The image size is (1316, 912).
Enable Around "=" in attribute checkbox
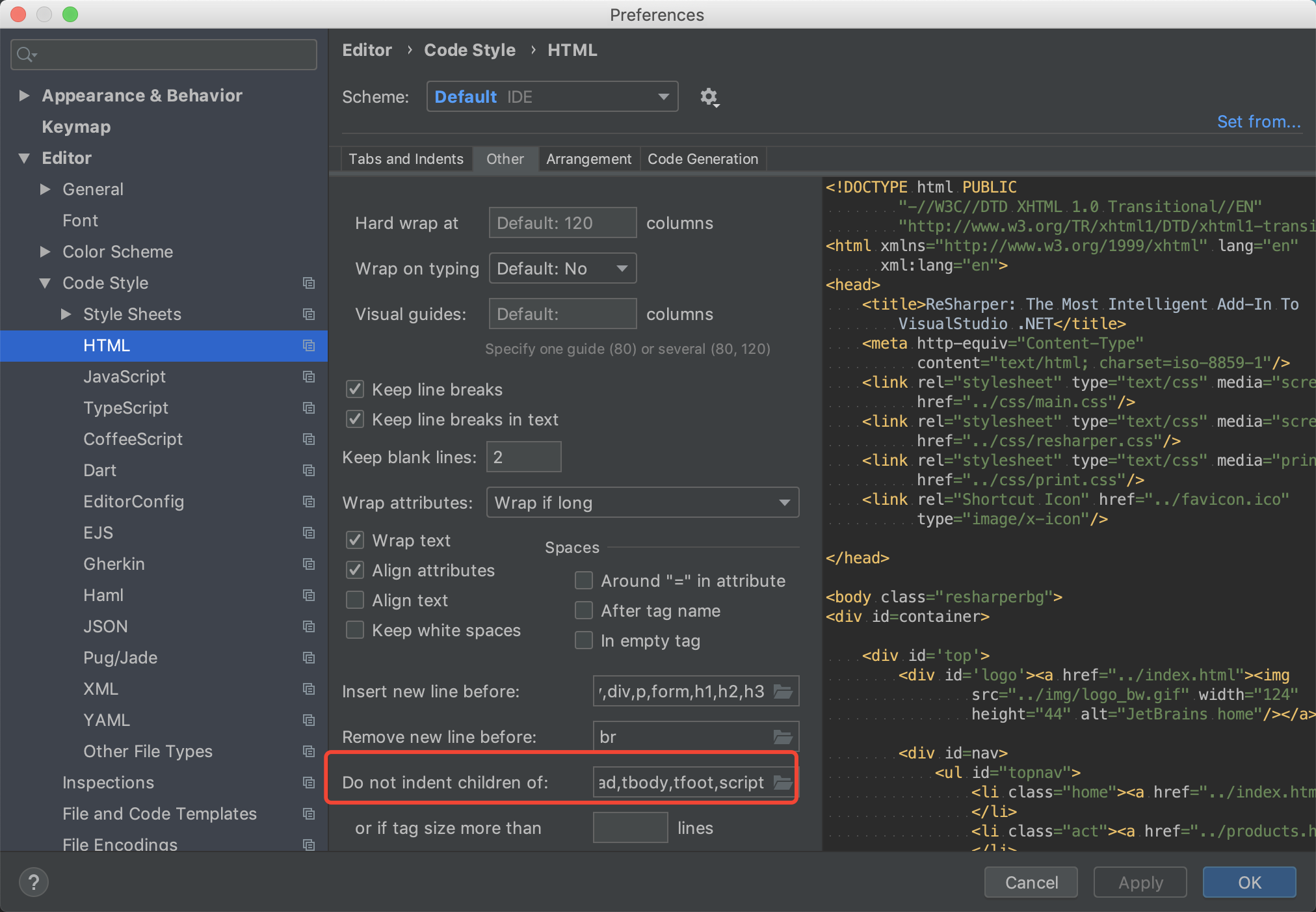[x=584, y=581]
